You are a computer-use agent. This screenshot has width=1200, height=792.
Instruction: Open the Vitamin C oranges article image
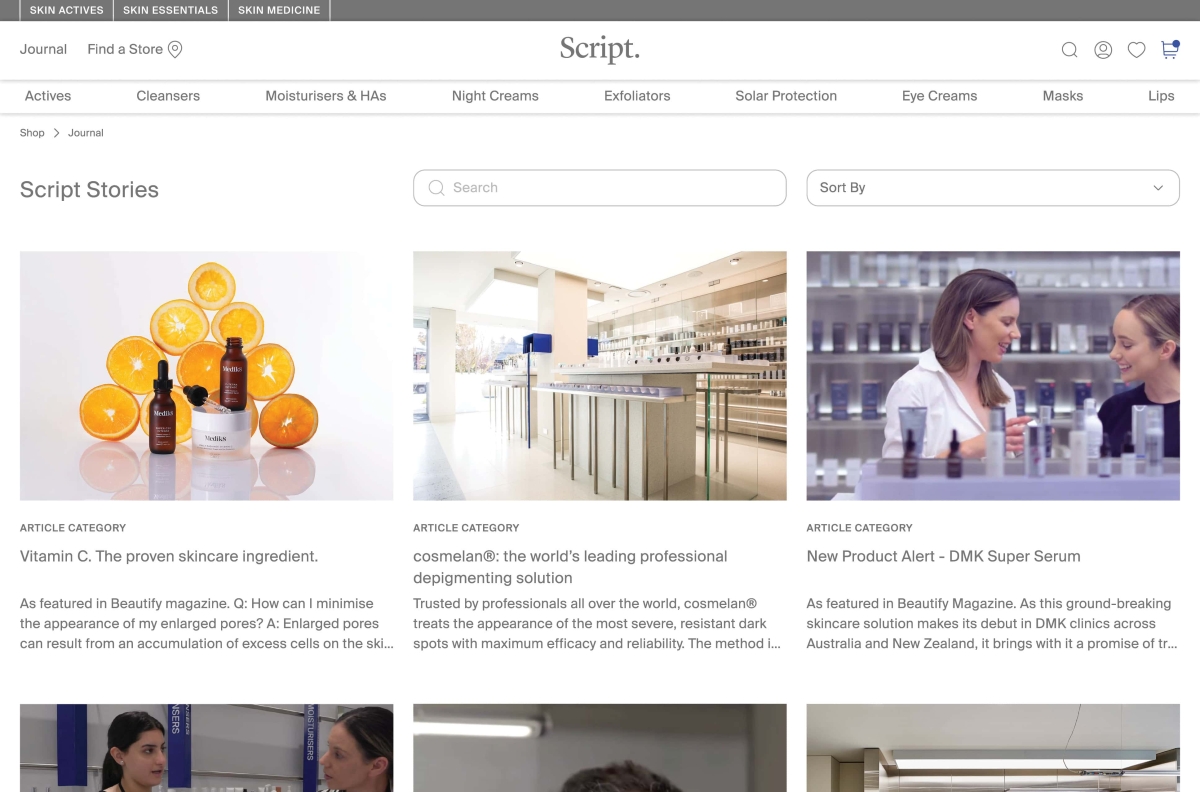pos(206,376)
